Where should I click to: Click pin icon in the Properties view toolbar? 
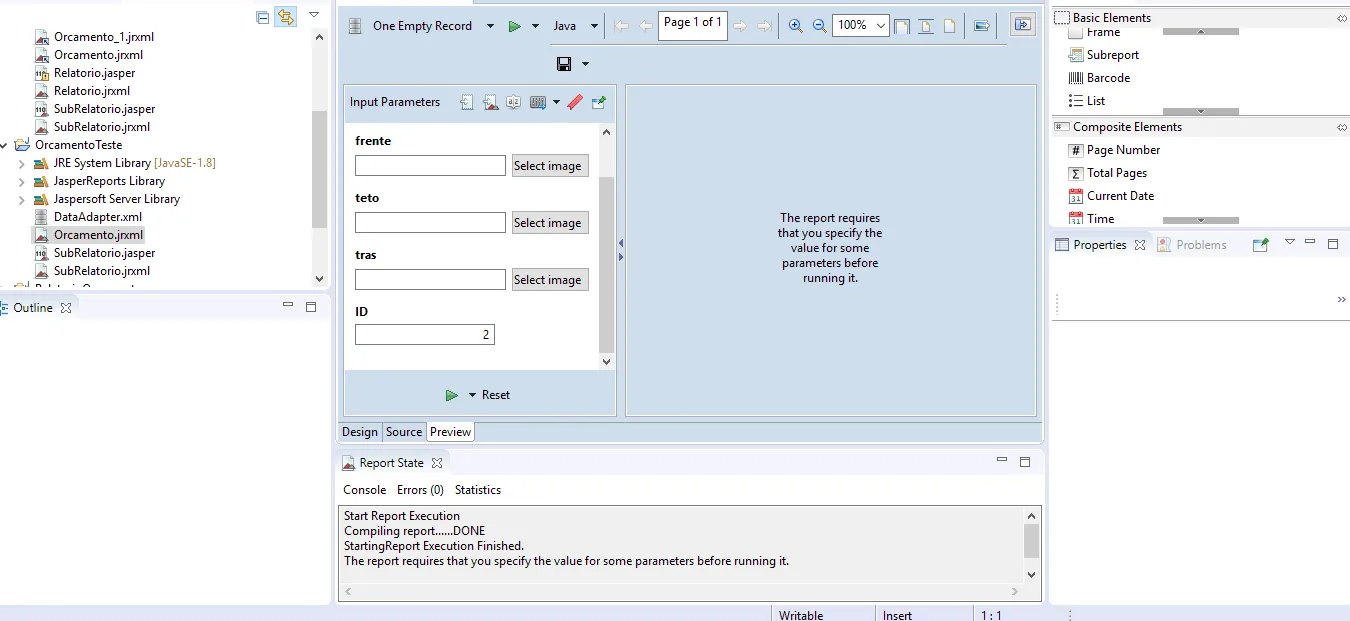point(1261,244)
